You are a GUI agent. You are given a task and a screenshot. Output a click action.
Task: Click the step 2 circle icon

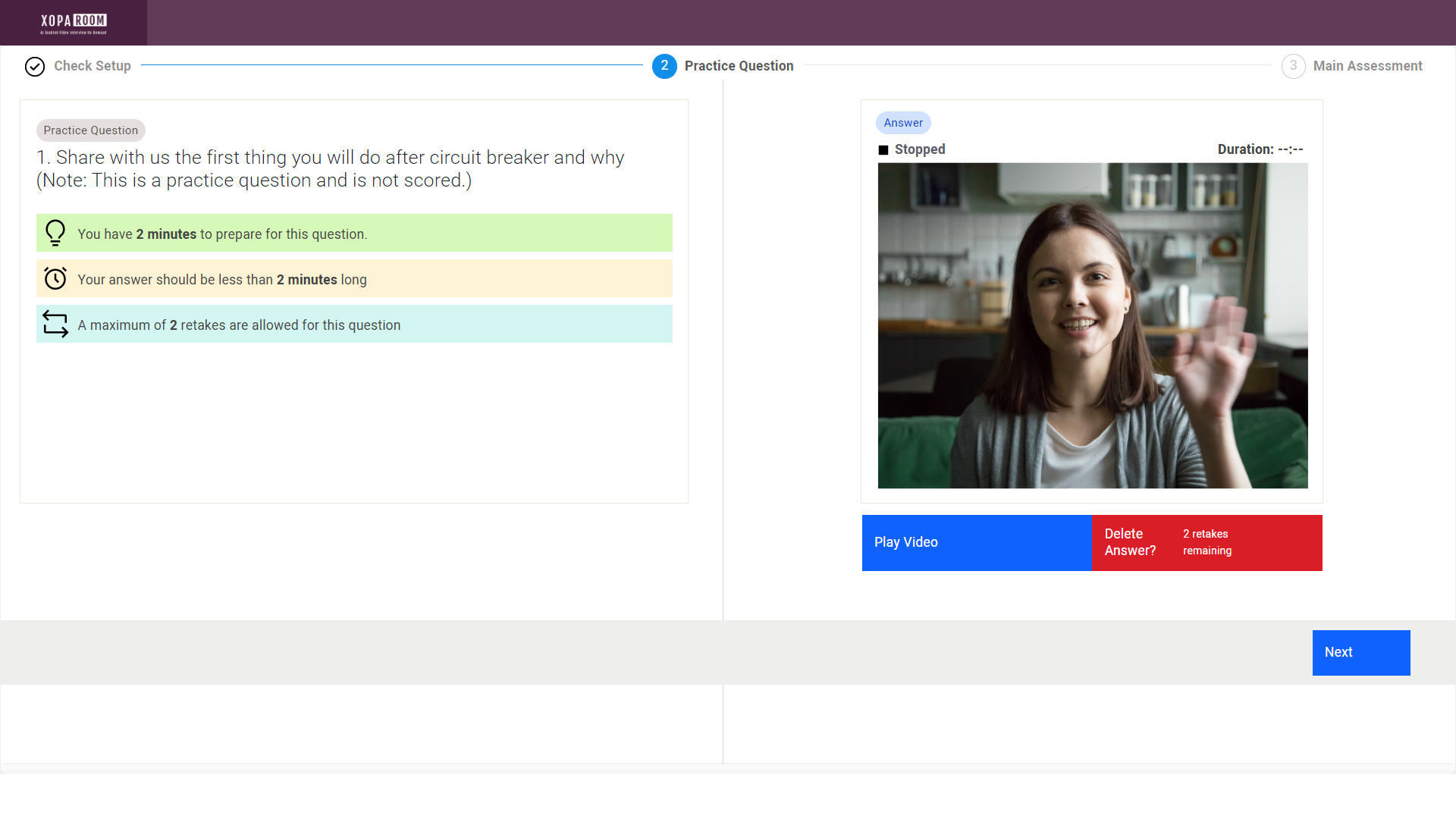664,66
